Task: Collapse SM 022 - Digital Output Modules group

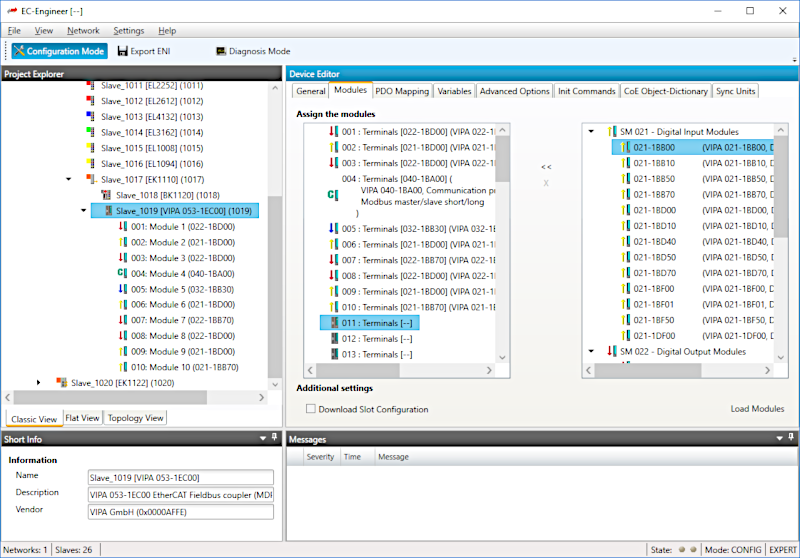Action: tap(591, 351)
